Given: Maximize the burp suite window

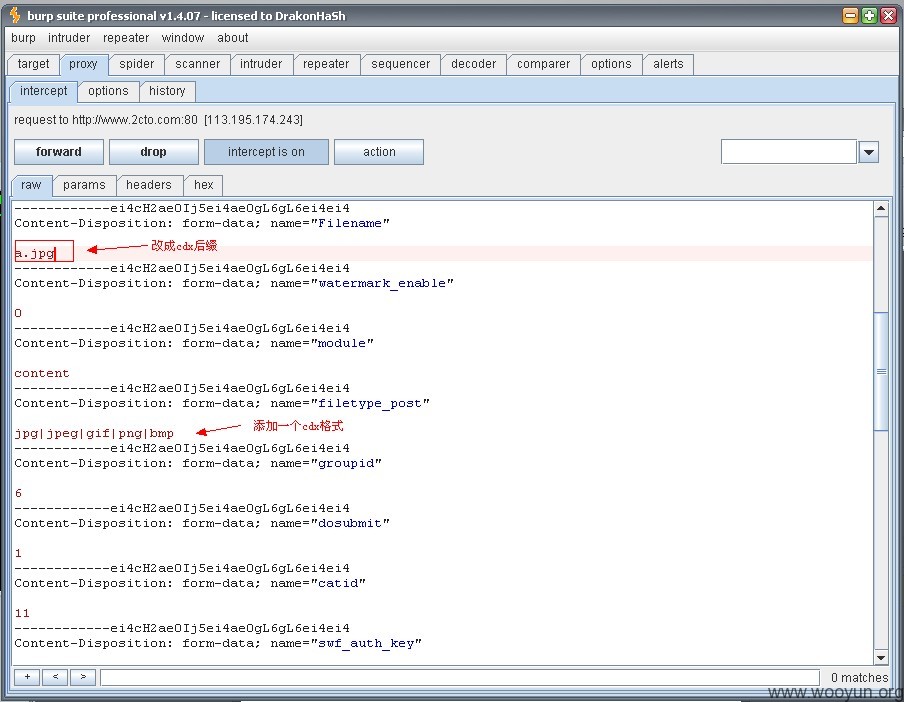Looking at the screenshot, I should (869, 16).
